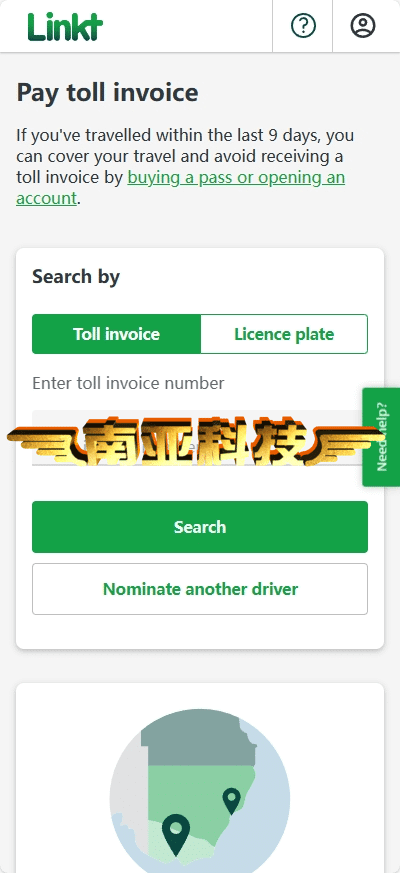Click the green Search button

pyautogui.click(x=200, y=527)
